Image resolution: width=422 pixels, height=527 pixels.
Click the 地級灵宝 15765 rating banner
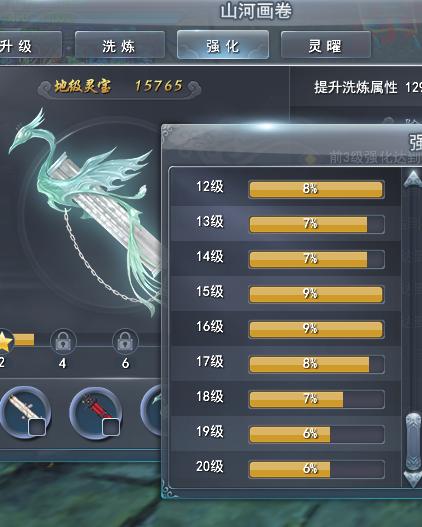119,87
